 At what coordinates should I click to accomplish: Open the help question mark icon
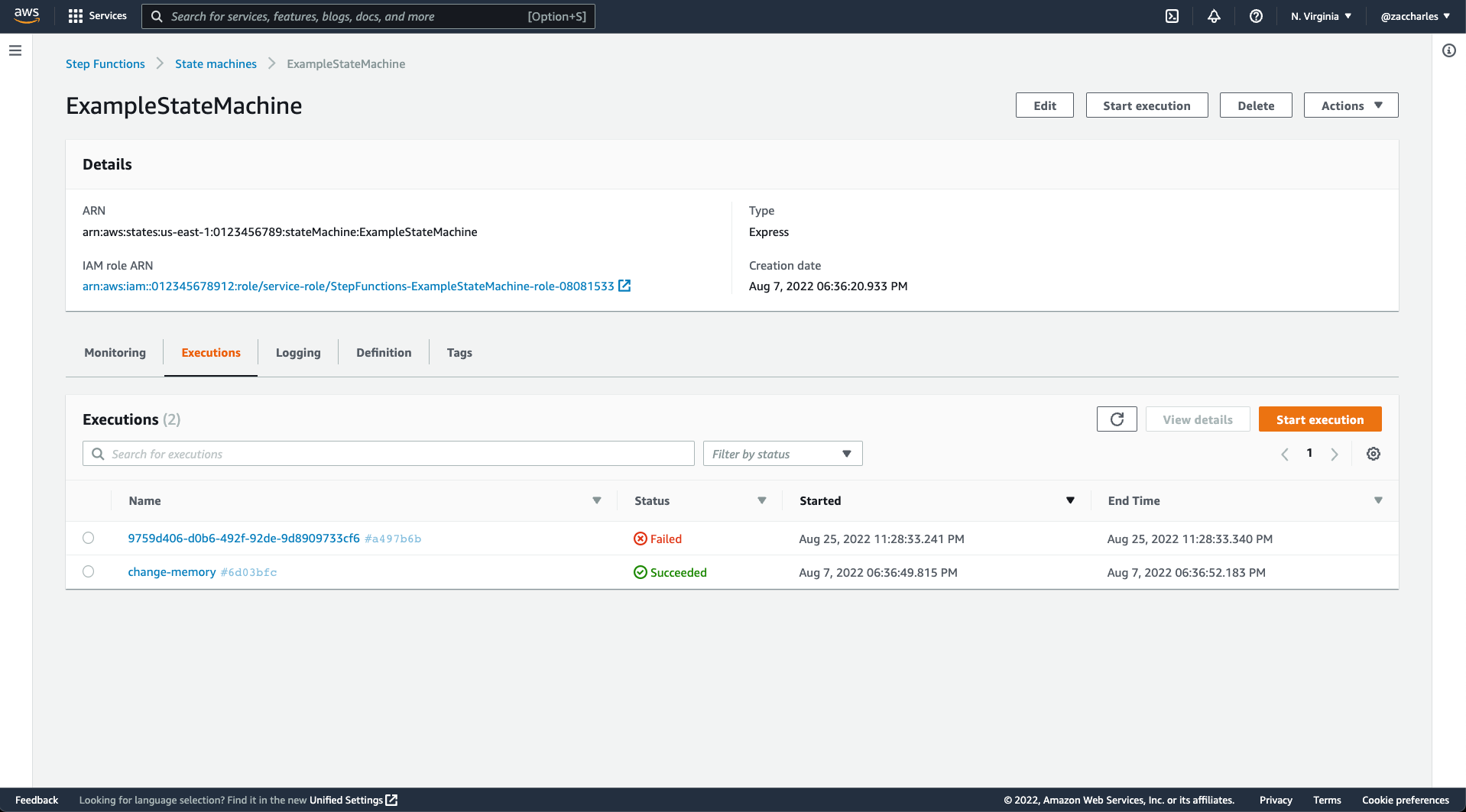click(x=1256, y=16)
